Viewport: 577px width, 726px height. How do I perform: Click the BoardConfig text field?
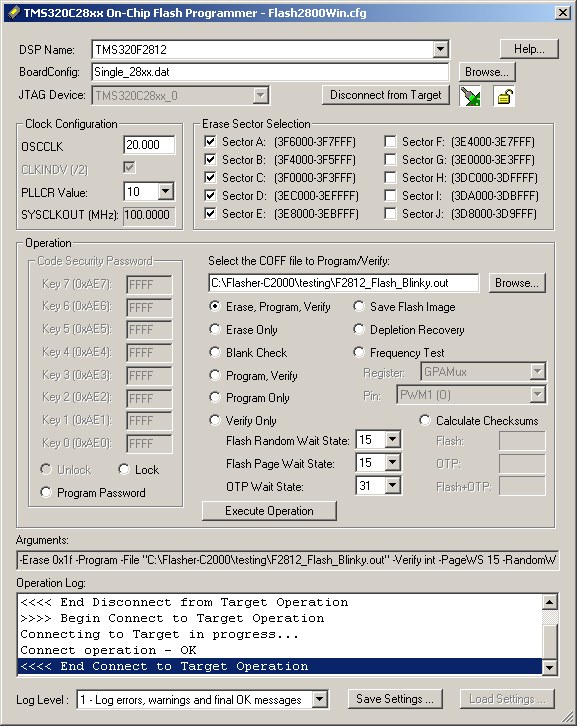pyautogui.click(x=270, y=72)
